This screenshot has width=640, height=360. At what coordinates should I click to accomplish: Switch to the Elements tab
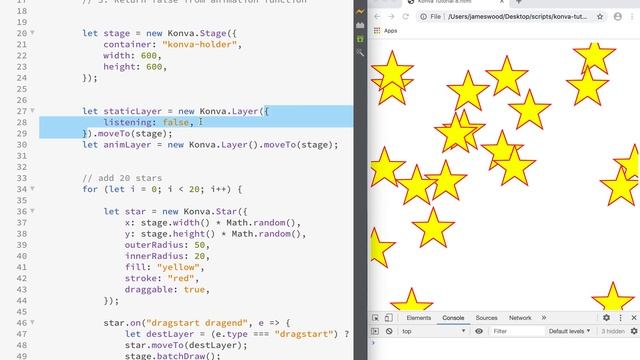coord(418,318)
